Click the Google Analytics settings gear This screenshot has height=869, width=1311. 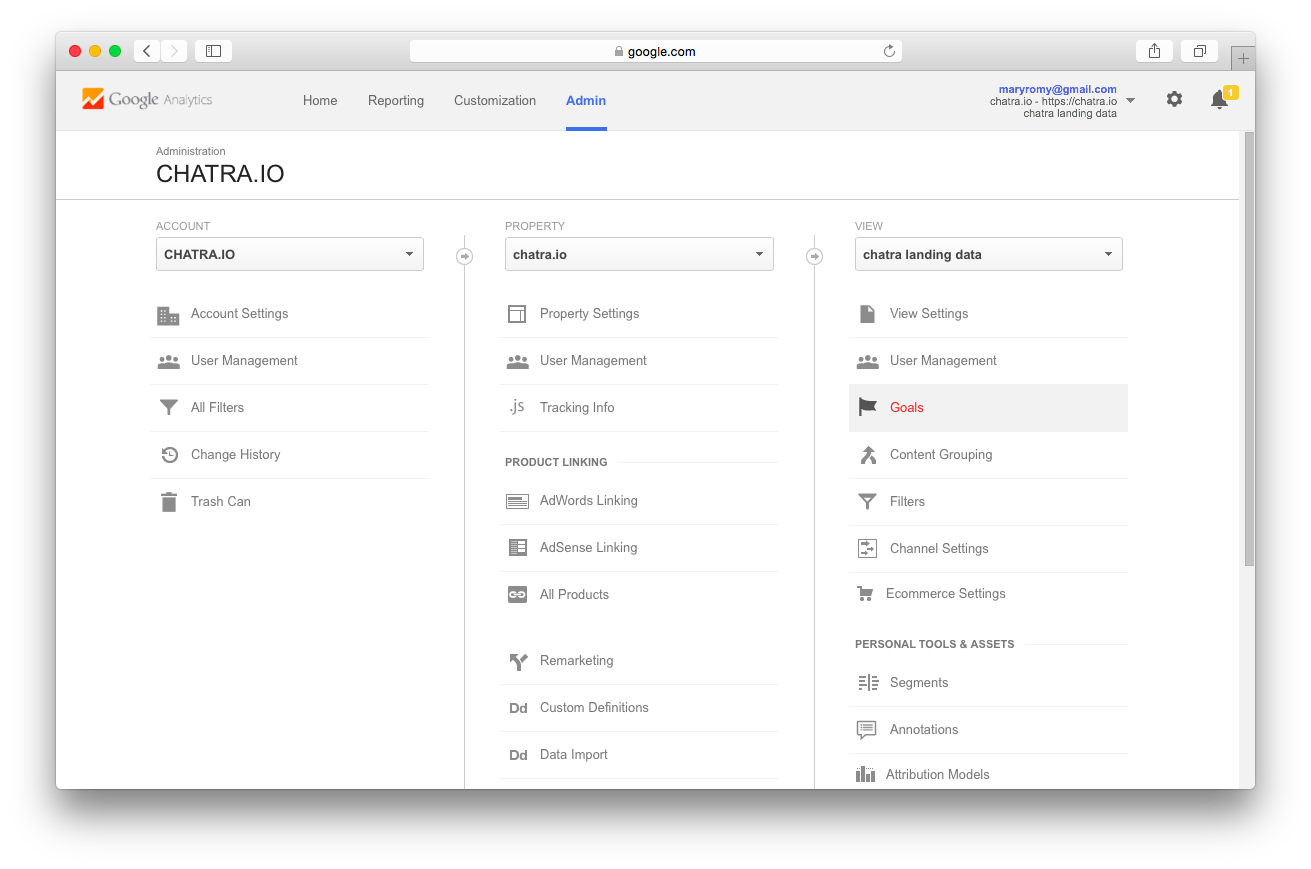click(x=1174, y=99)
